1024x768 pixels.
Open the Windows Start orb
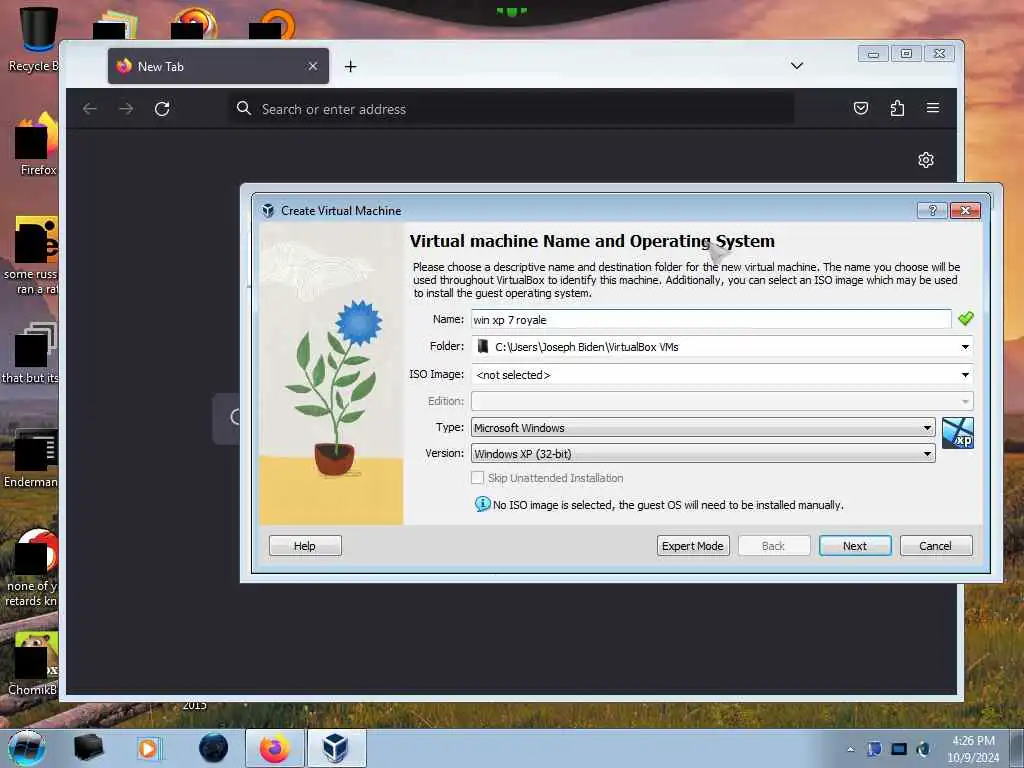click(27, 748)
